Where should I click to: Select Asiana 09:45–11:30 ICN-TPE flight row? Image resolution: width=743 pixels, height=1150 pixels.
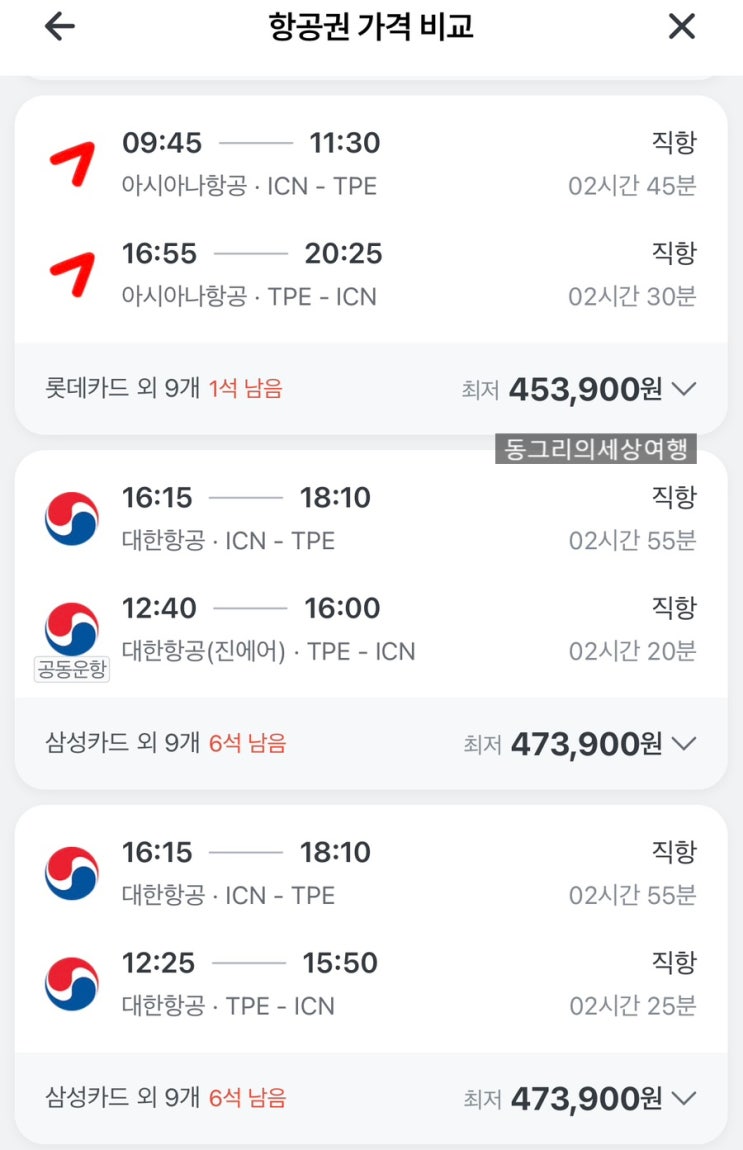click(371, 163)
